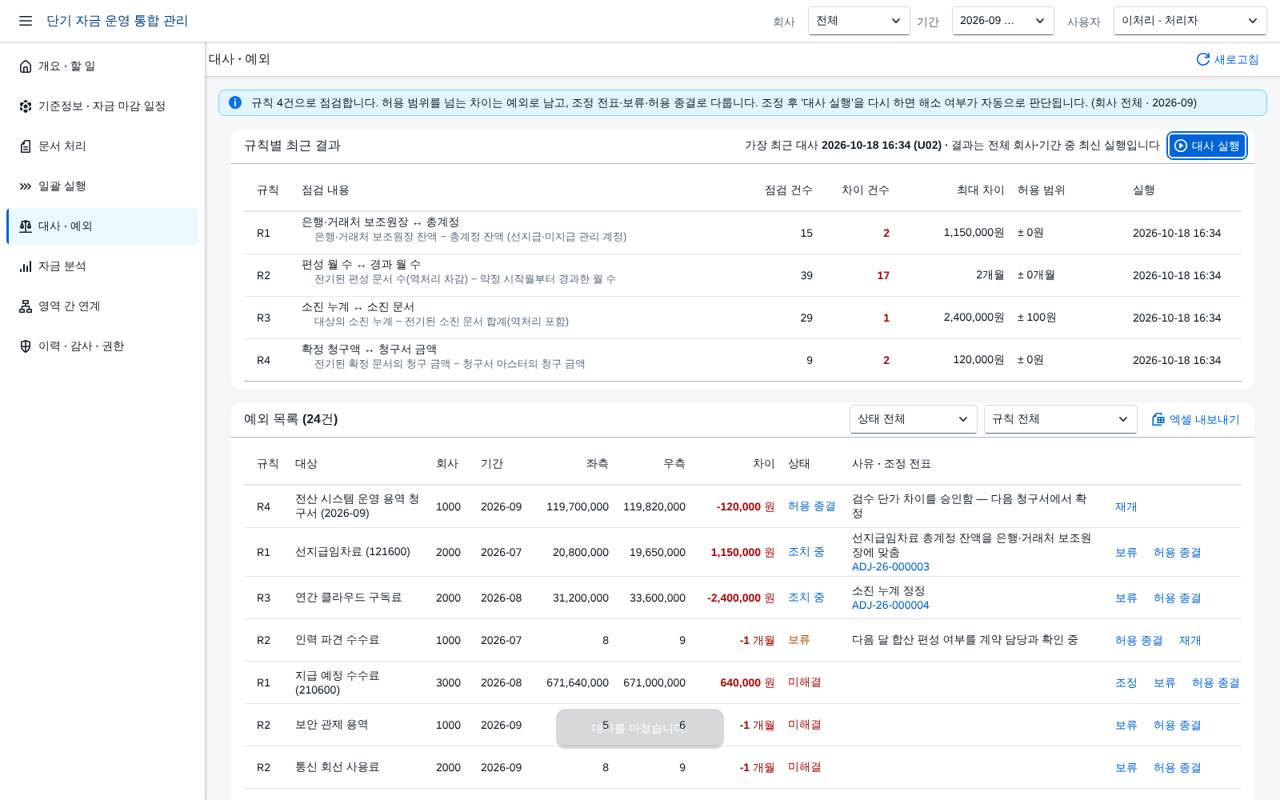
Task: Click the blue info icon in the banner
Action: [235, 103]
